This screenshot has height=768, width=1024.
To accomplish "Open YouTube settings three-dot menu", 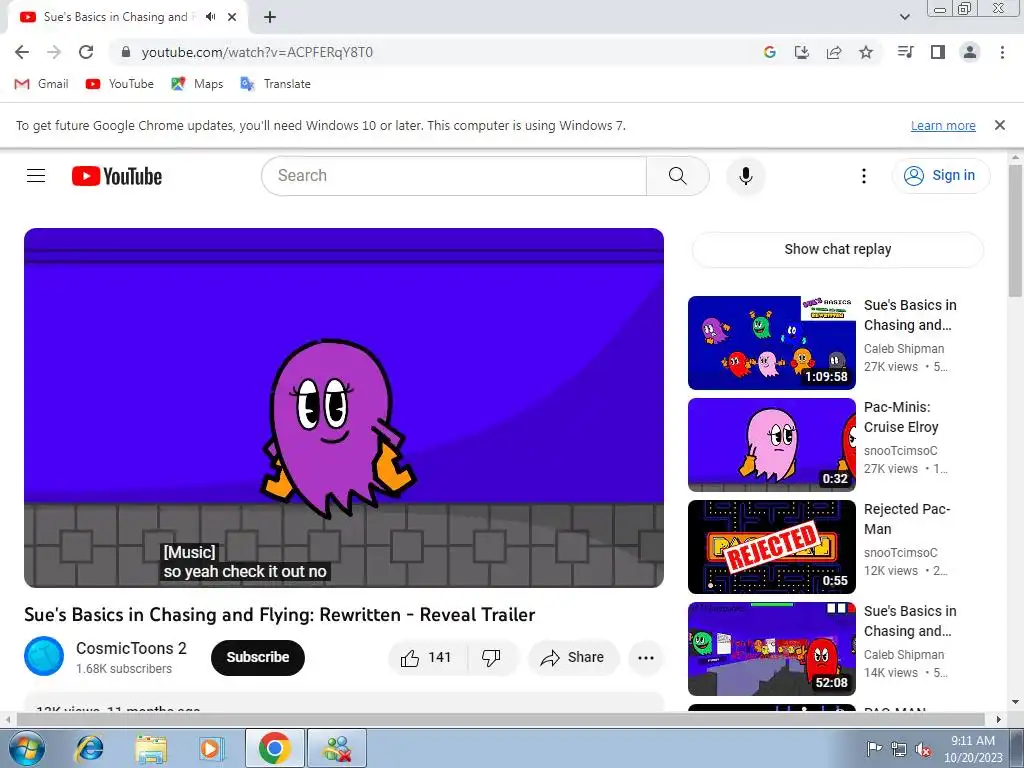I will pos(863,176).
